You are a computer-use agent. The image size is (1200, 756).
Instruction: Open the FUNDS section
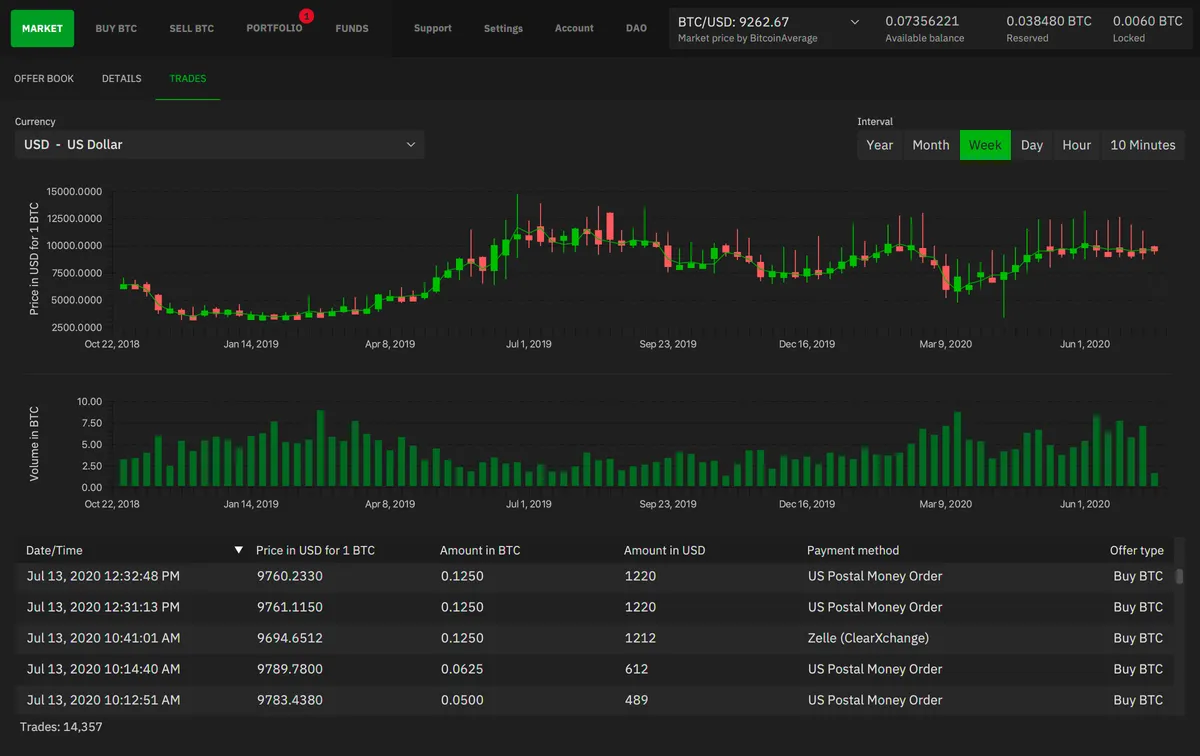[x=352, y=28]
